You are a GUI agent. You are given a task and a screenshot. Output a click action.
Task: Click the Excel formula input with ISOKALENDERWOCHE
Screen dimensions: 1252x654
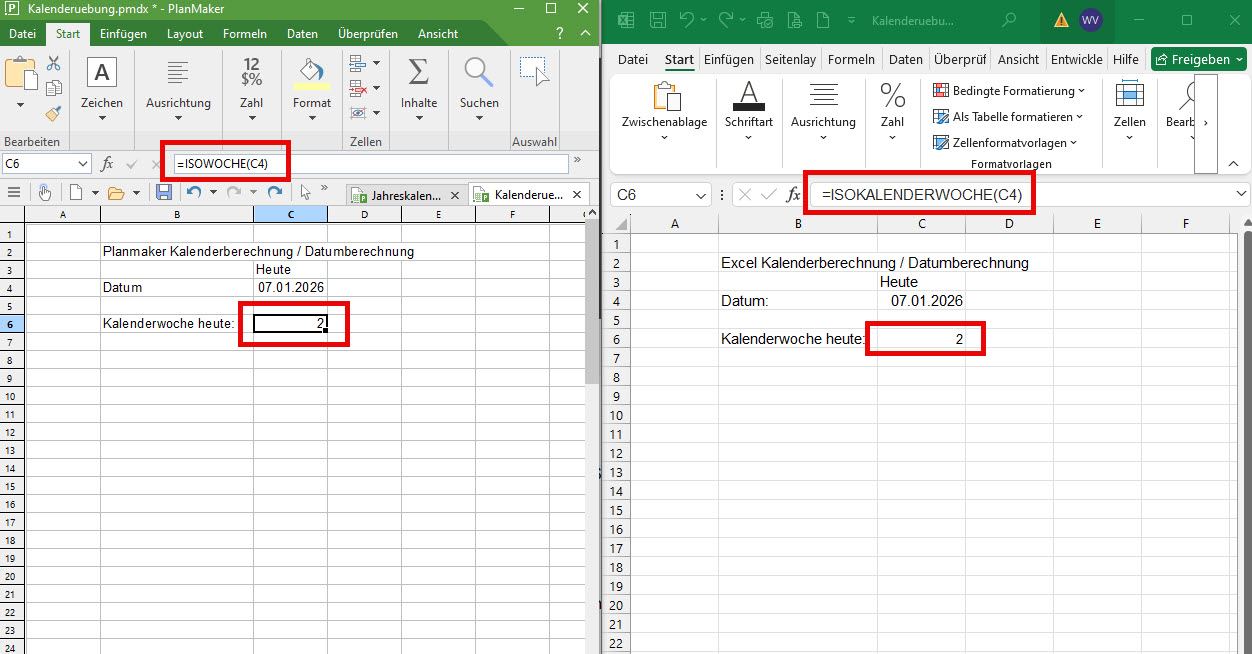point(920,195)
